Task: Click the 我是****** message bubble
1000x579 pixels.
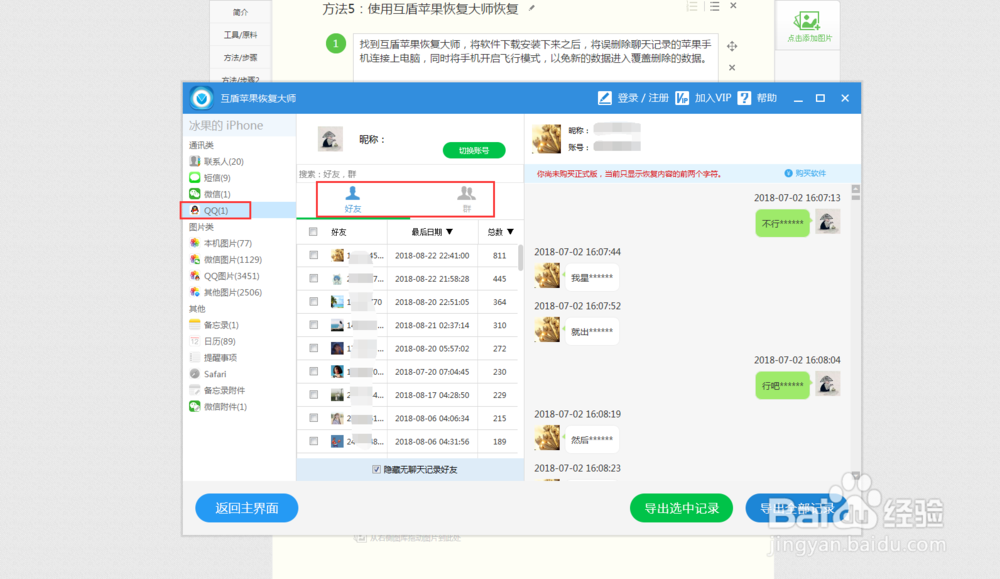Action: tap(591, 277)
